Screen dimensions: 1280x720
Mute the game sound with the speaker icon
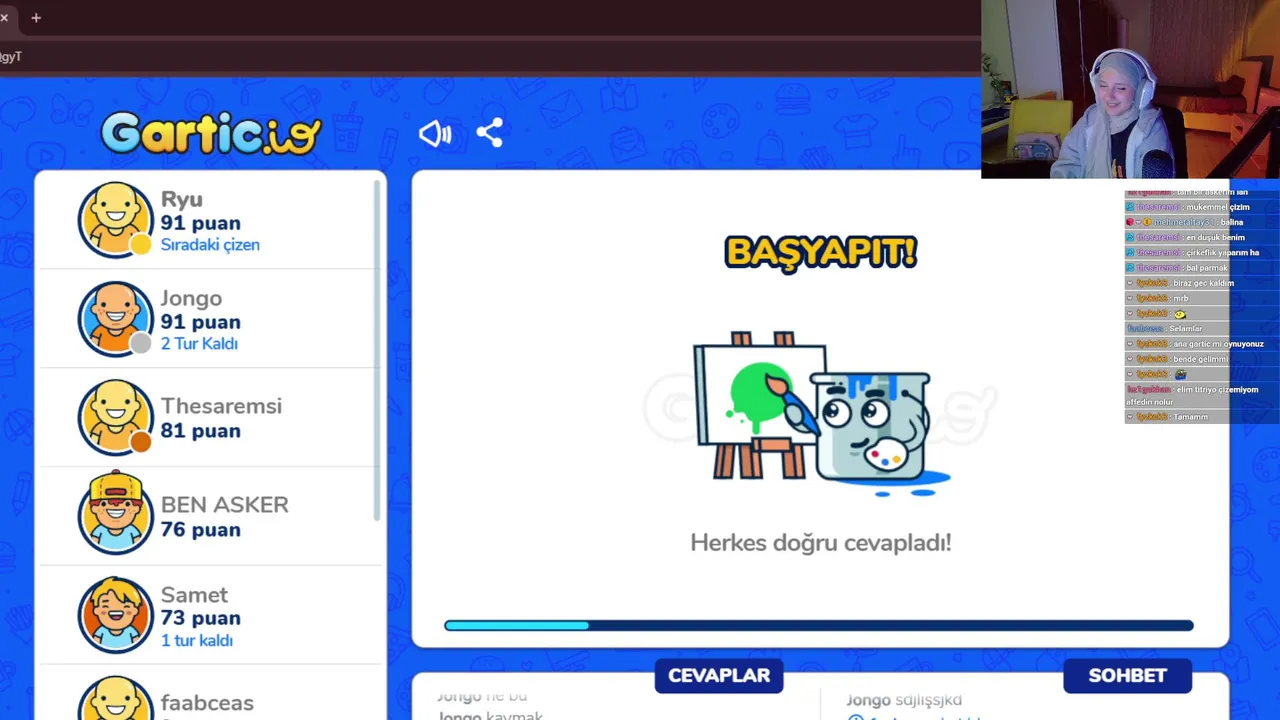click(435, 133)
